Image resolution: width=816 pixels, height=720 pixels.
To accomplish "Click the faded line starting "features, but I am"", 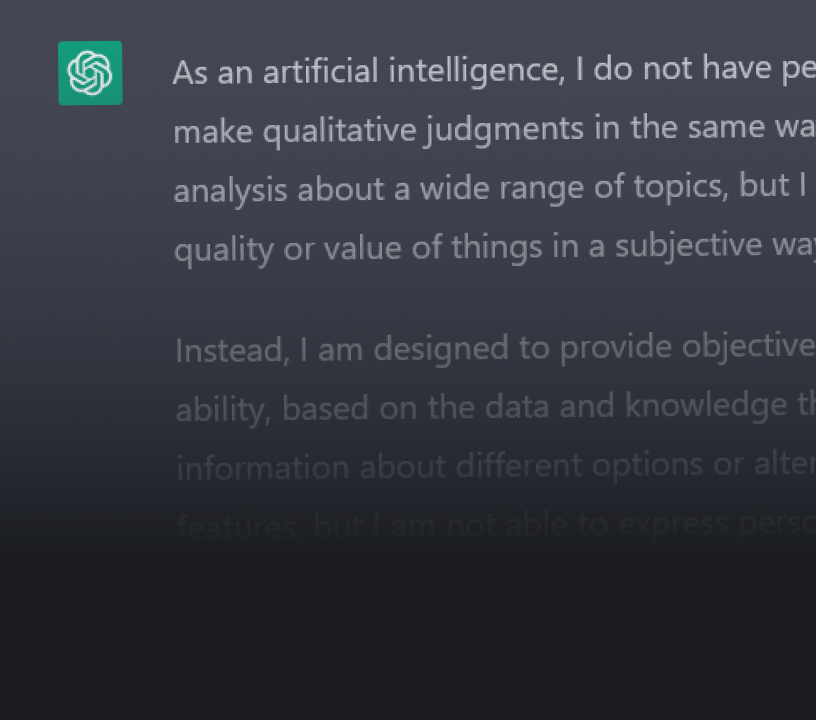I will coord(496,525).
